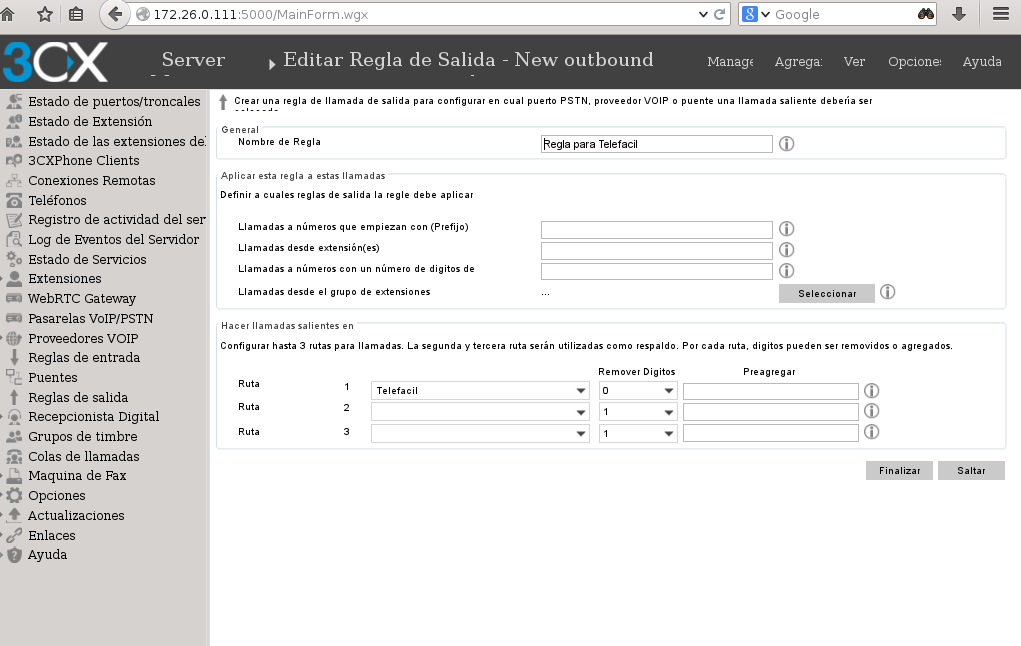The height and width of the screenshot is (646, 1021).
Task: Open Estado de puertos/troncales panel
Action: point(113,101)
